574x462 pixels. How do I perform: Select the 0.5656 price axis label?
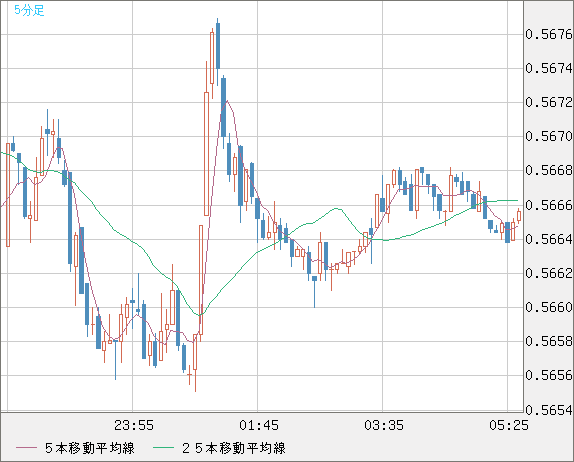click(x=549, y=375)
